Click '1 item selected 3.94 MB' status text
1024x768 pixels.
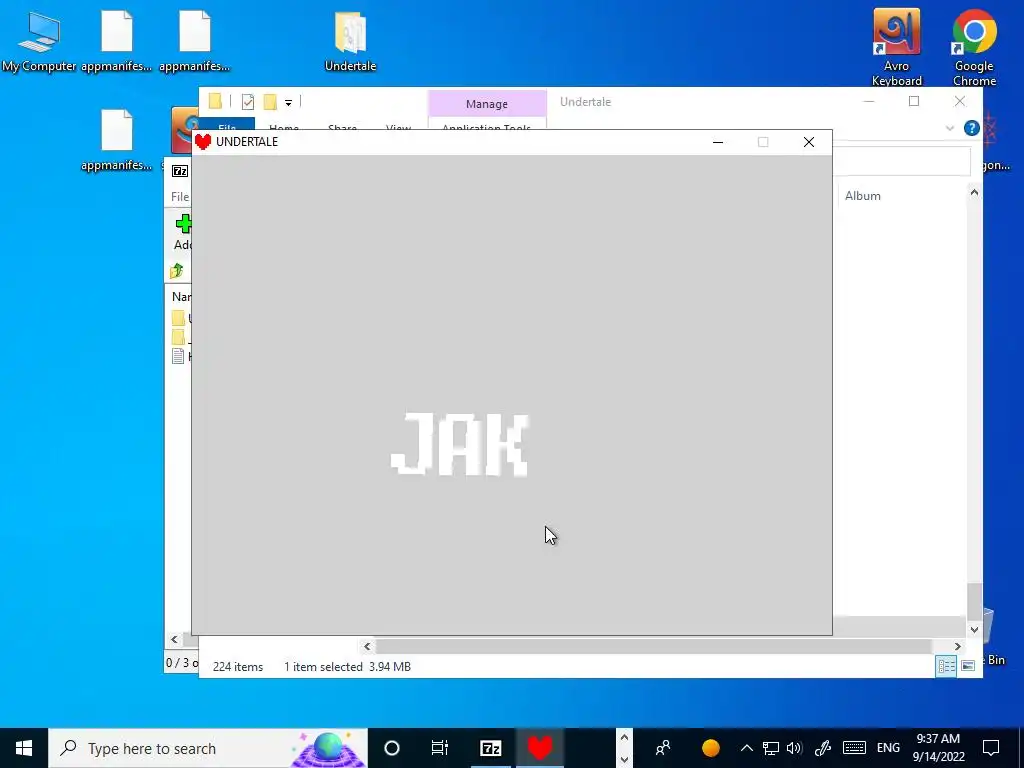pyautogui.click(x=347, y=667)
